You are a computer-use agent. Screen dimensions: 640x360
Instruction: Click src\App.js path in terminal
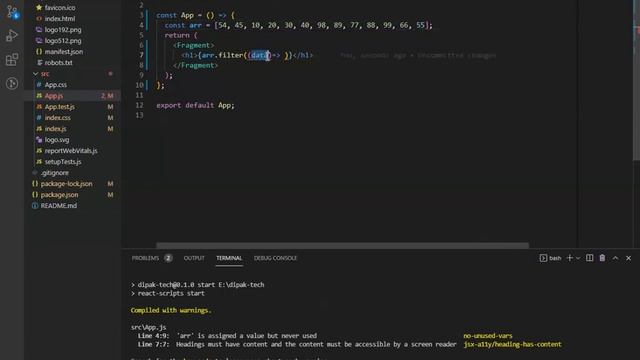click(x=149, y=327)
